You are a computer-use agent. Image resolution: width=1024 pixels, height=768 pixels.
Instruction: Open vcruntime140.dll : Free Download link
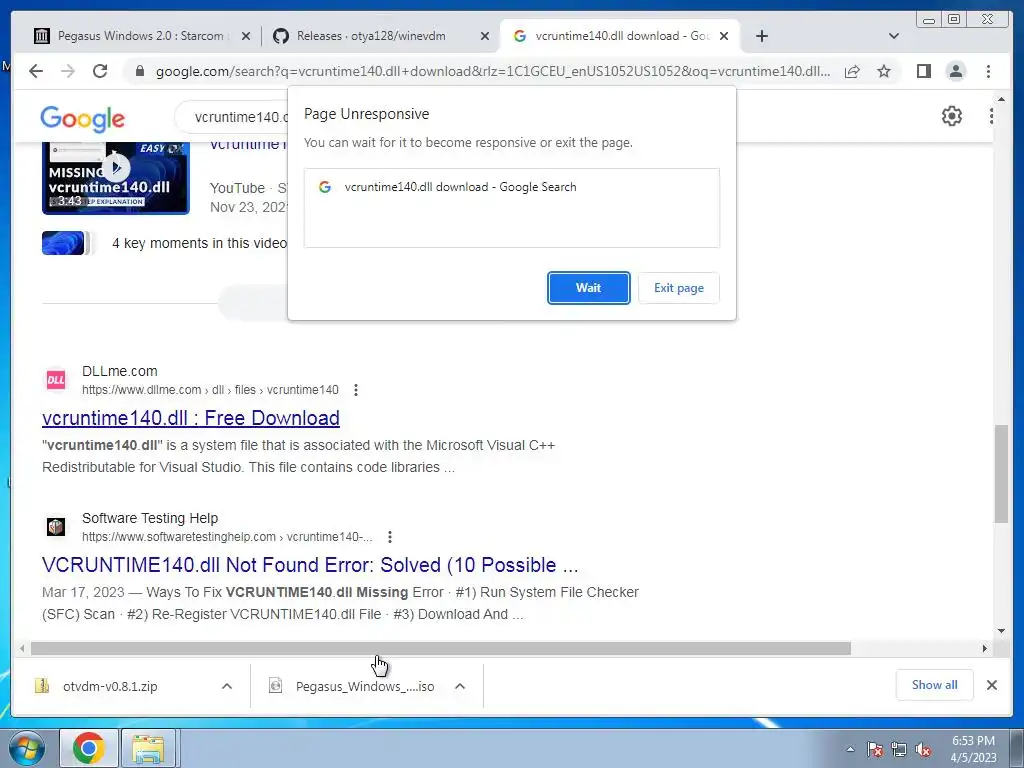pyautogui.click(x=191, y=418)
